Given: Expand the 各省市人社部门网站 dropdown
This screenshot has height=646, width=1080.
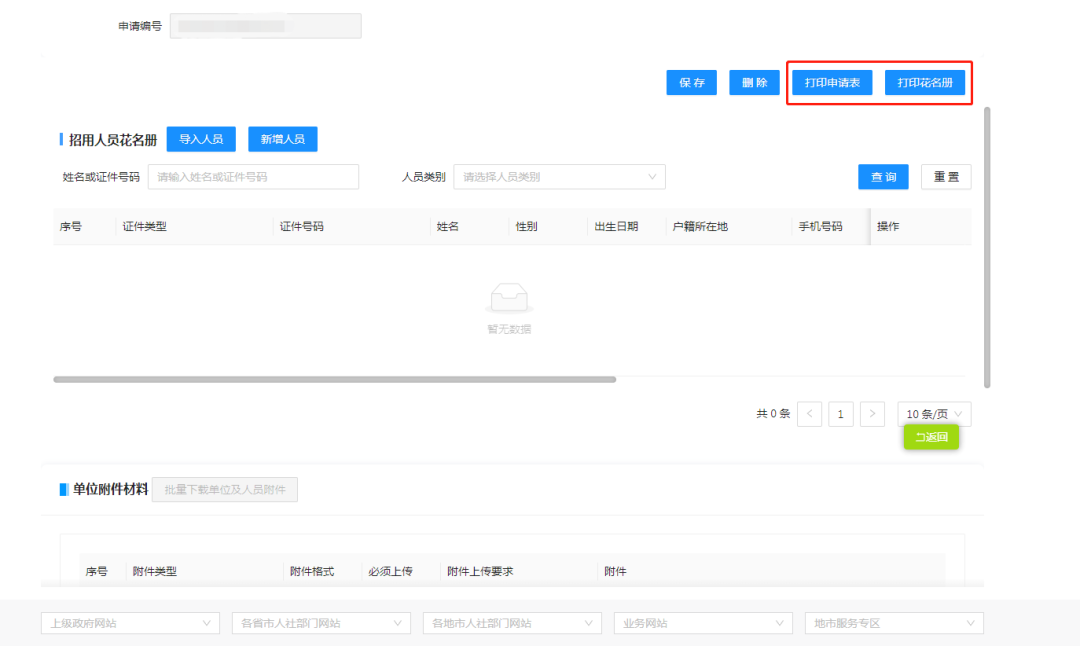Looking at the screenshot, I should tap(321, 623).
